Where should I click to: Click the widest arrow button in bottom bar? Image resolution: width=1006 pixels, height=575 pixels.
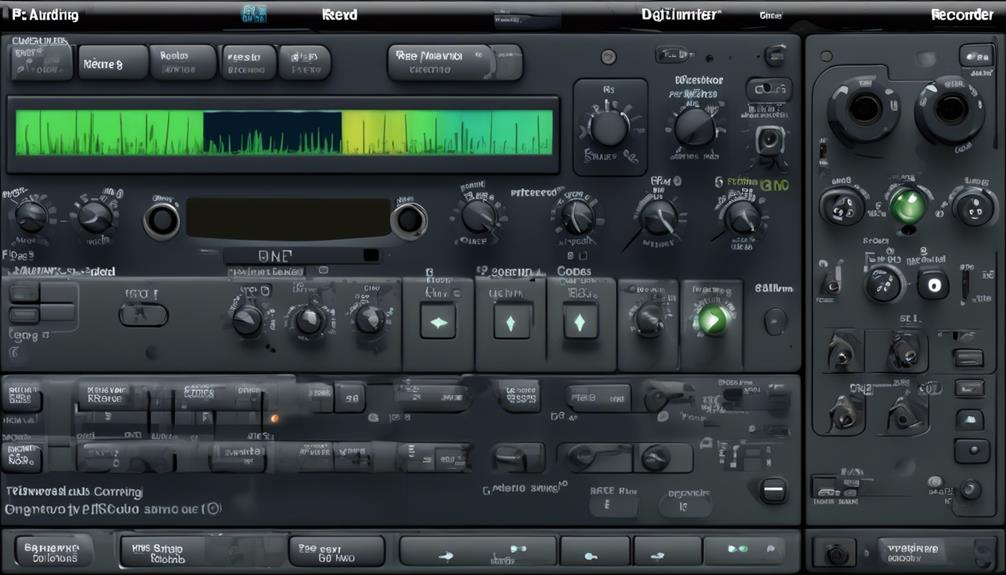[477, 551]
